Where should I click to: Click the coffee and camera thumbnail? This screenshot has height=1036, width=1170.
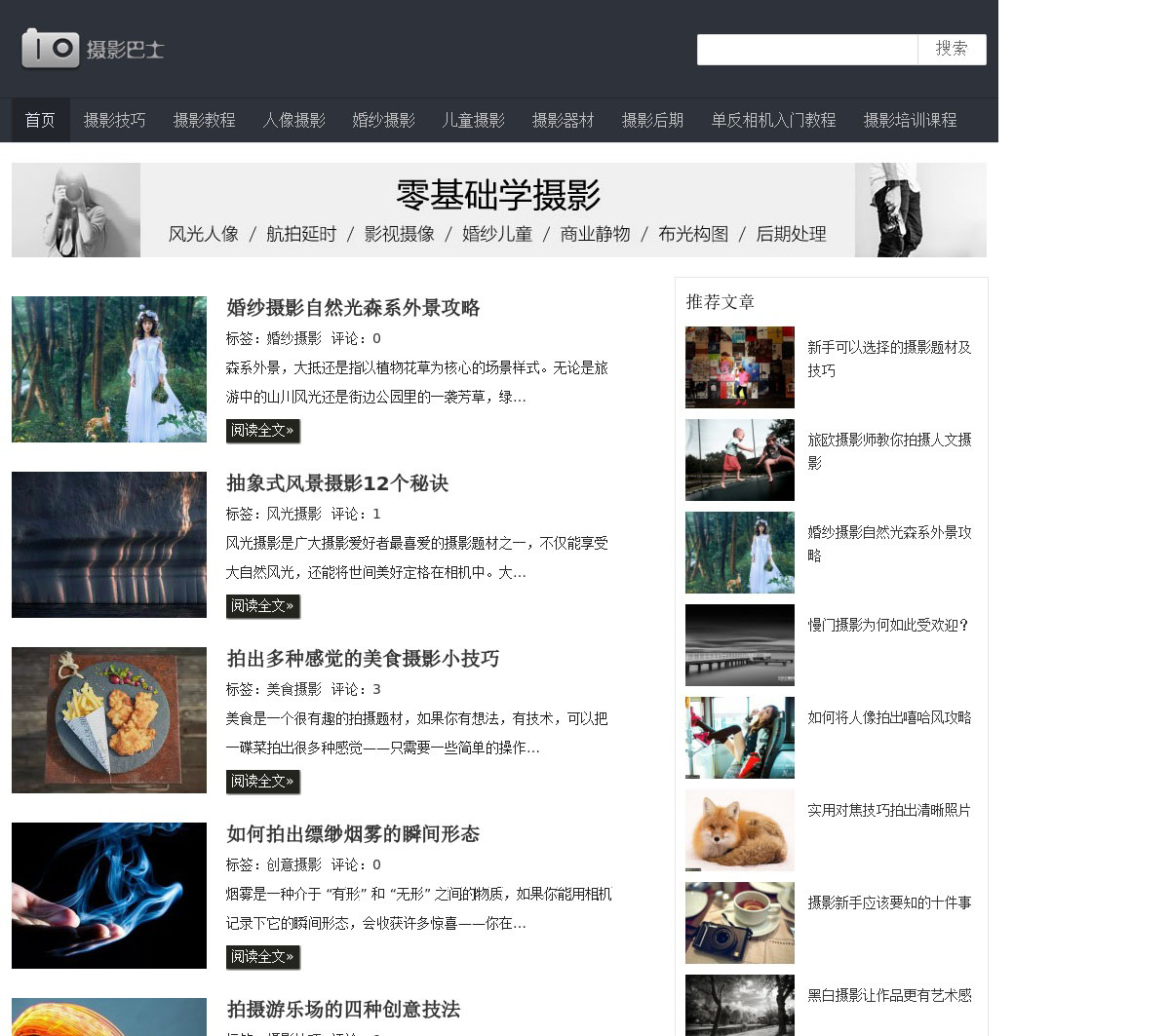(x=739, y=923)
